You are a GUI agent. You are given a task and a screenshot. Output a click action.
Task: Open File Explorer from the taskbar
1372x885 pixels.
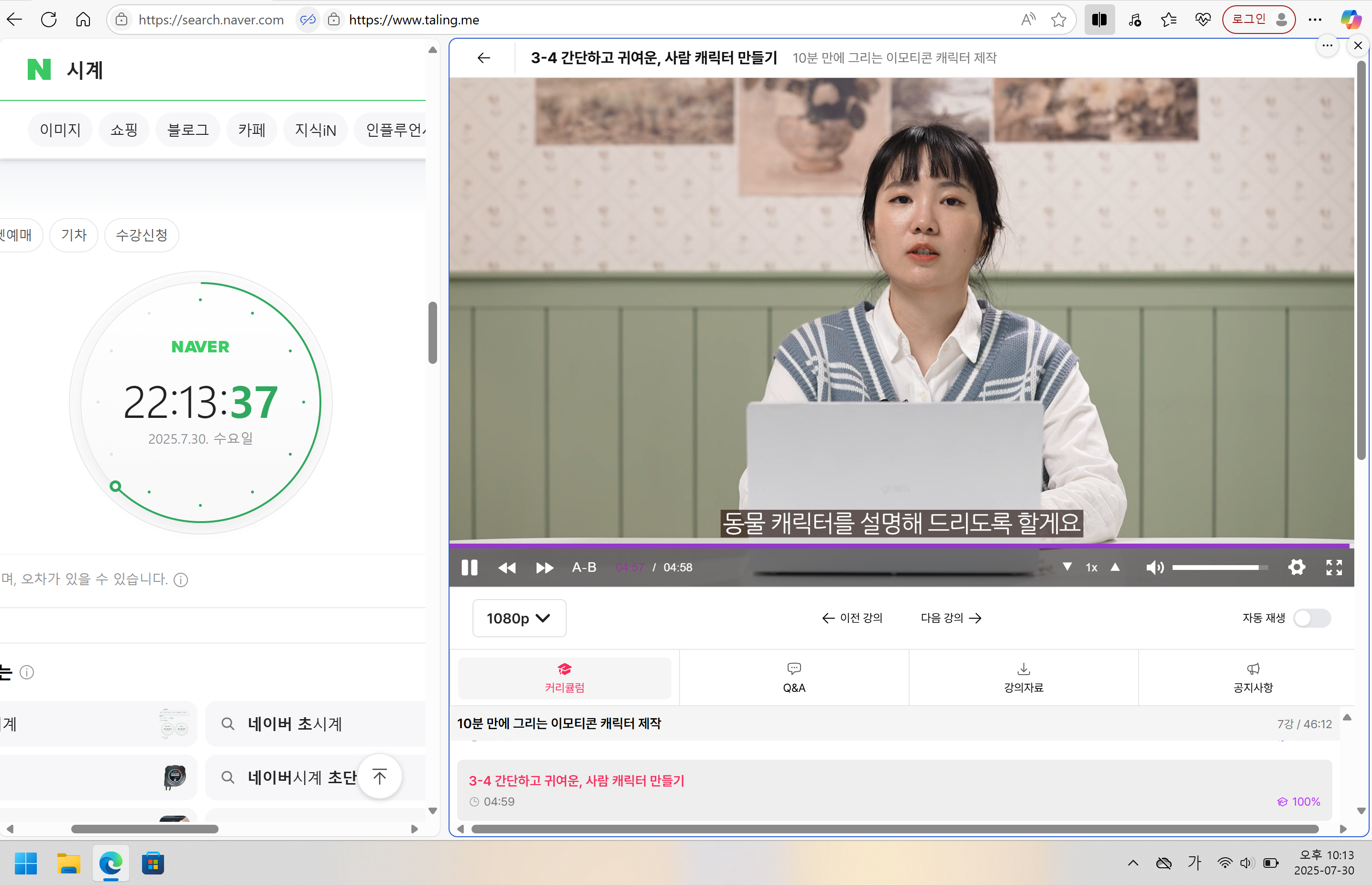pyautogui.click(x=68, y=863)
